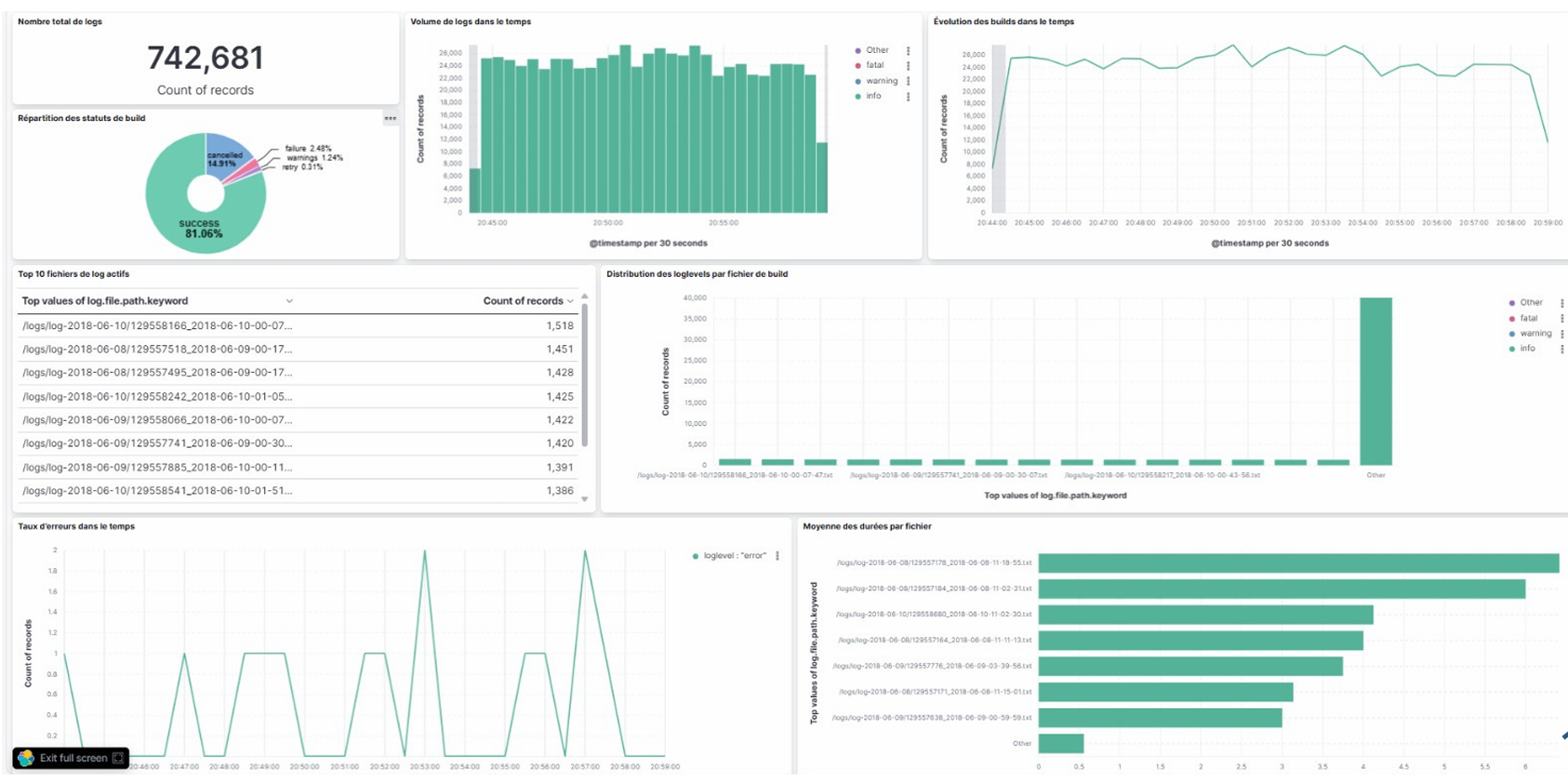Image resolution: width=1568 pixels, height=780 pixels.
Task: Open the Other legend menu in Distribution des loglevels
Action: point(1561,303)
